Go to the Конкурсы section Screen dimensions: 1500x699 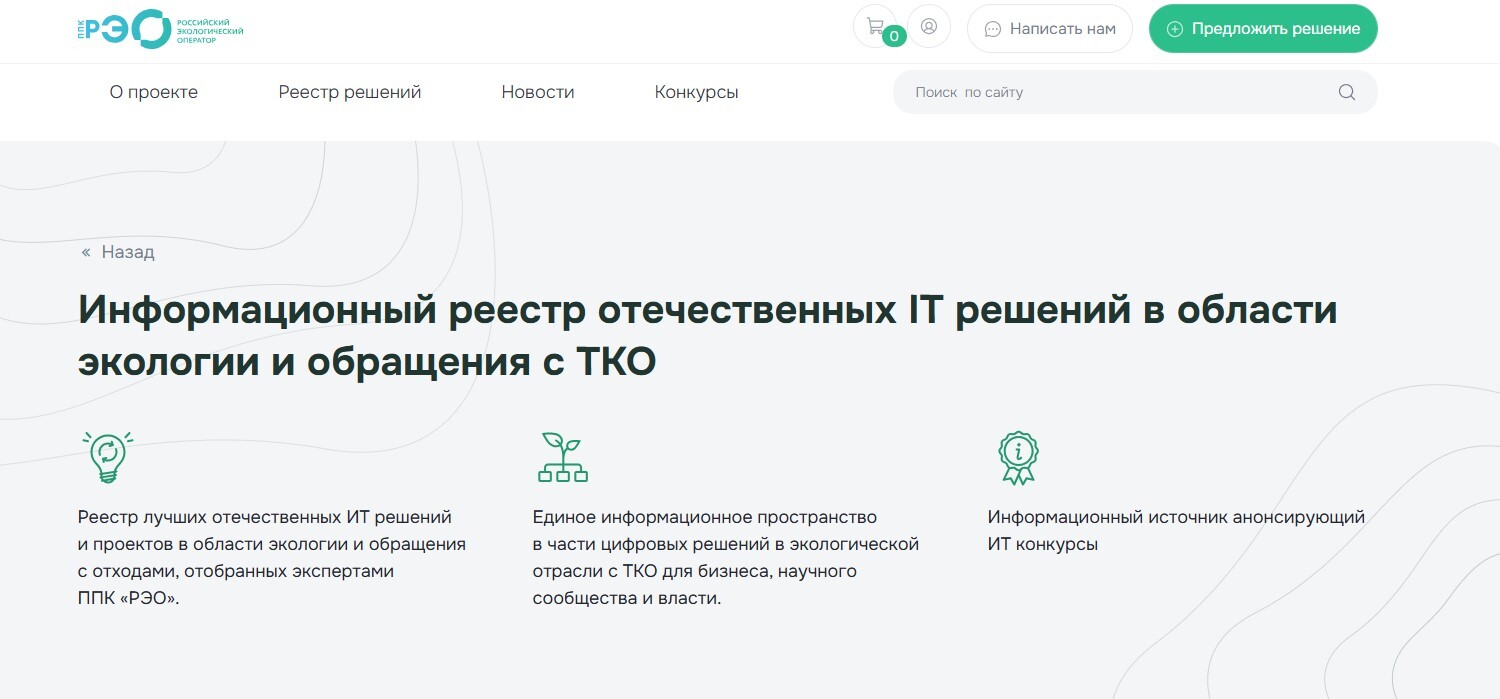[697, 92]
